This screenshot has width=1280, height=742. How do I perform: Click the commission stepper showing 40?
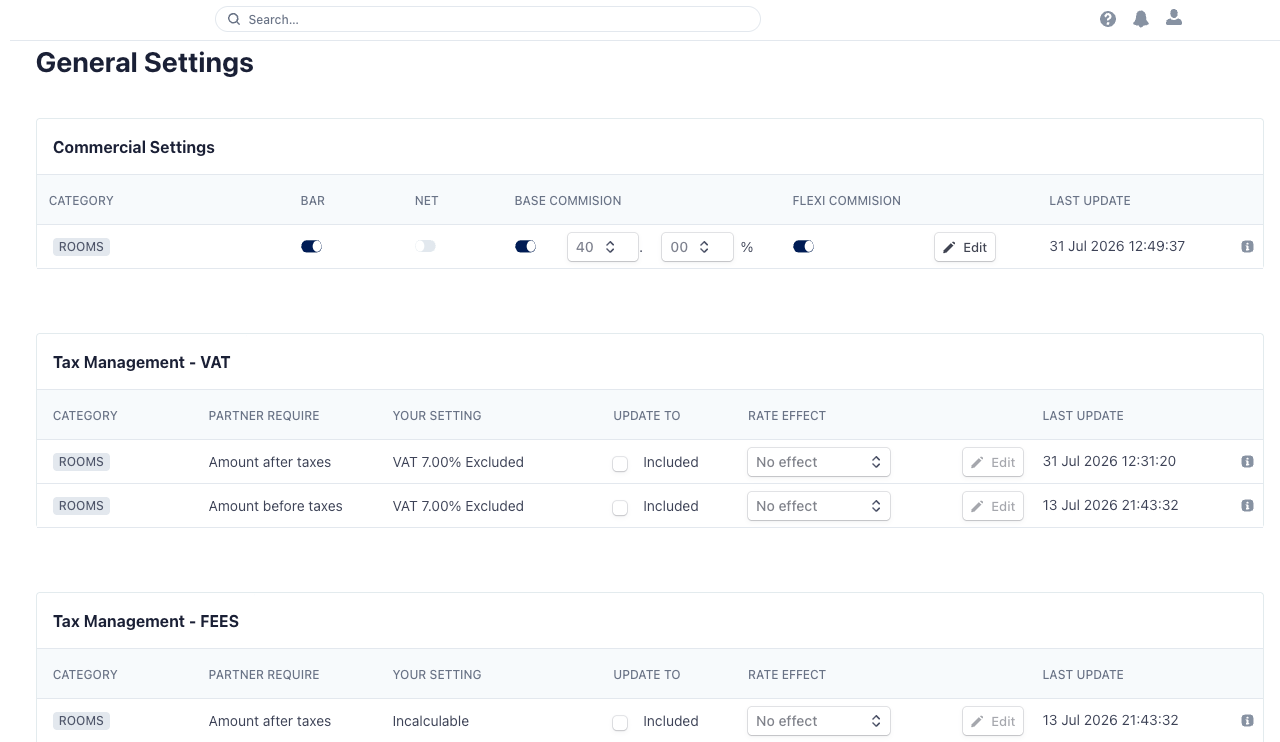pos(603,247)
